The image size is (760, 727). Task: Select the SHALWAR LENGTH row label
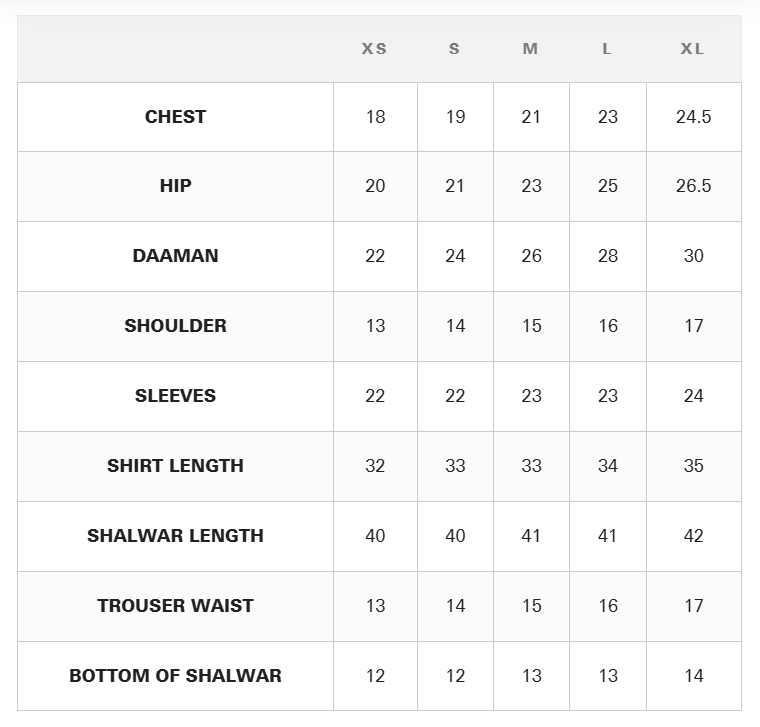point(175,536)
